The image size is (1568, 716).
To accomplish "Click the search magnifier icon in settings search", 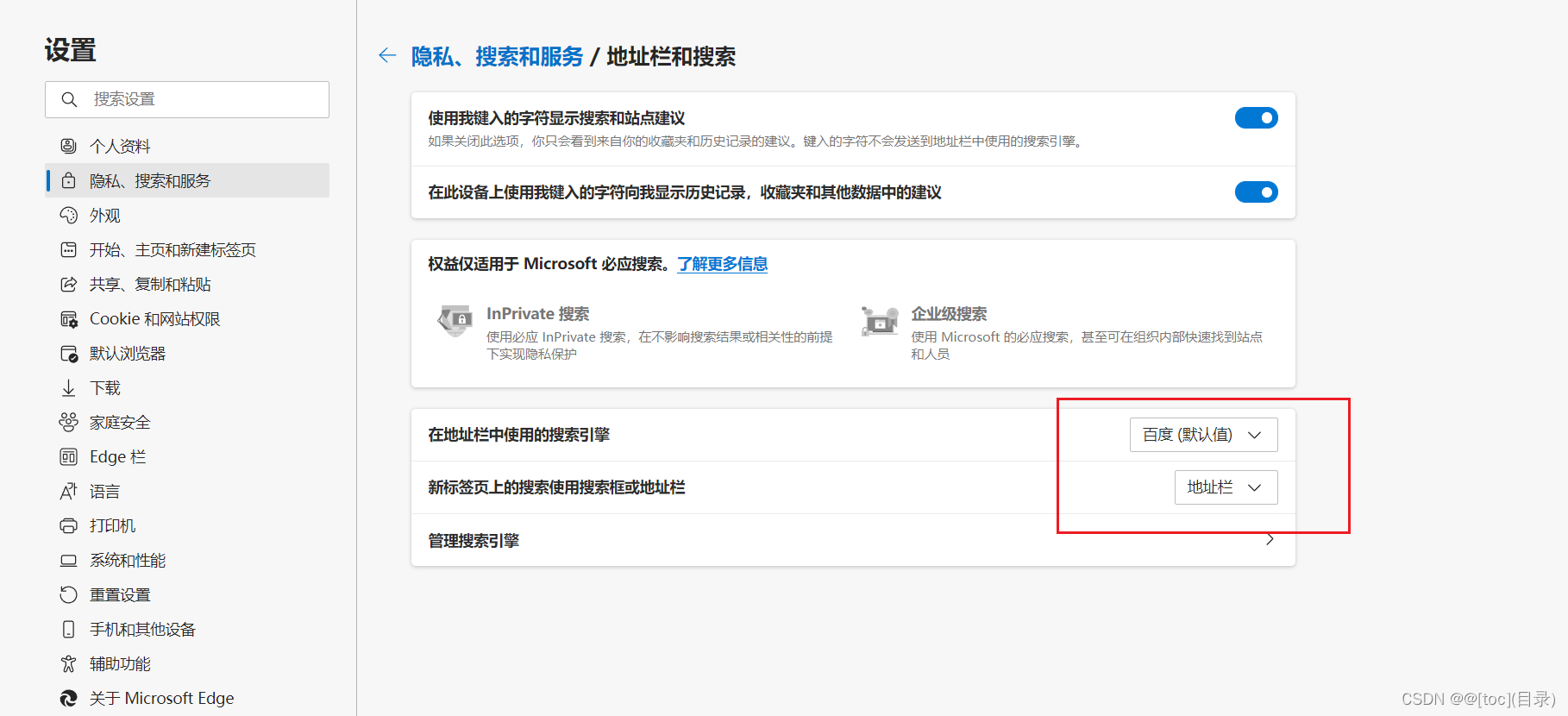I will (69, 99).
